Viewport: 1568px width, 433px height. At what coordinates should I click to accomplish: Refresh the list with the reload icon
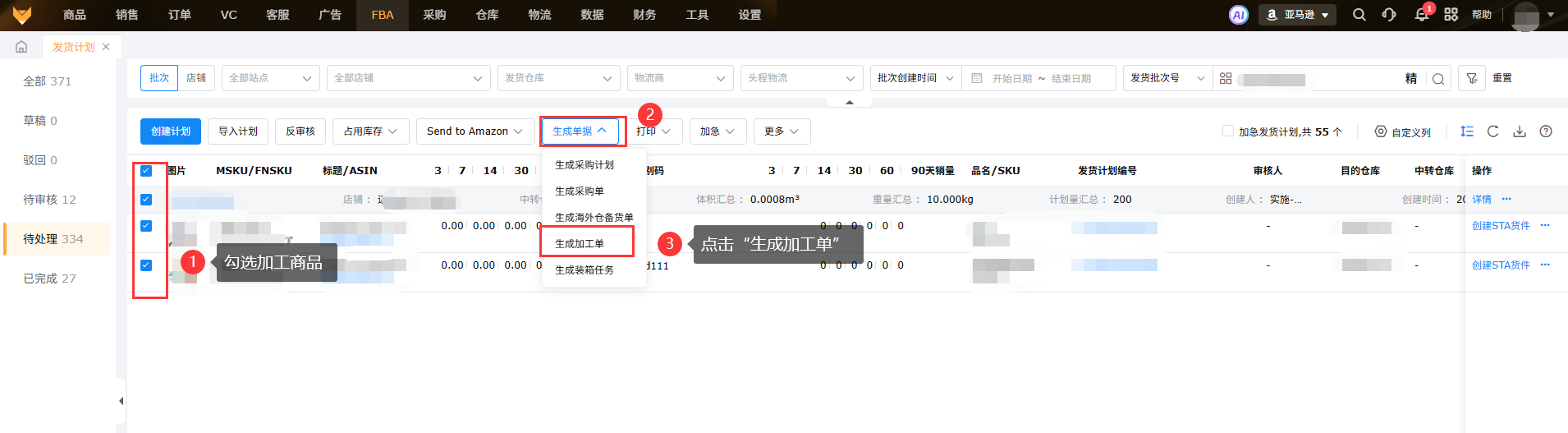point(1493,131)
